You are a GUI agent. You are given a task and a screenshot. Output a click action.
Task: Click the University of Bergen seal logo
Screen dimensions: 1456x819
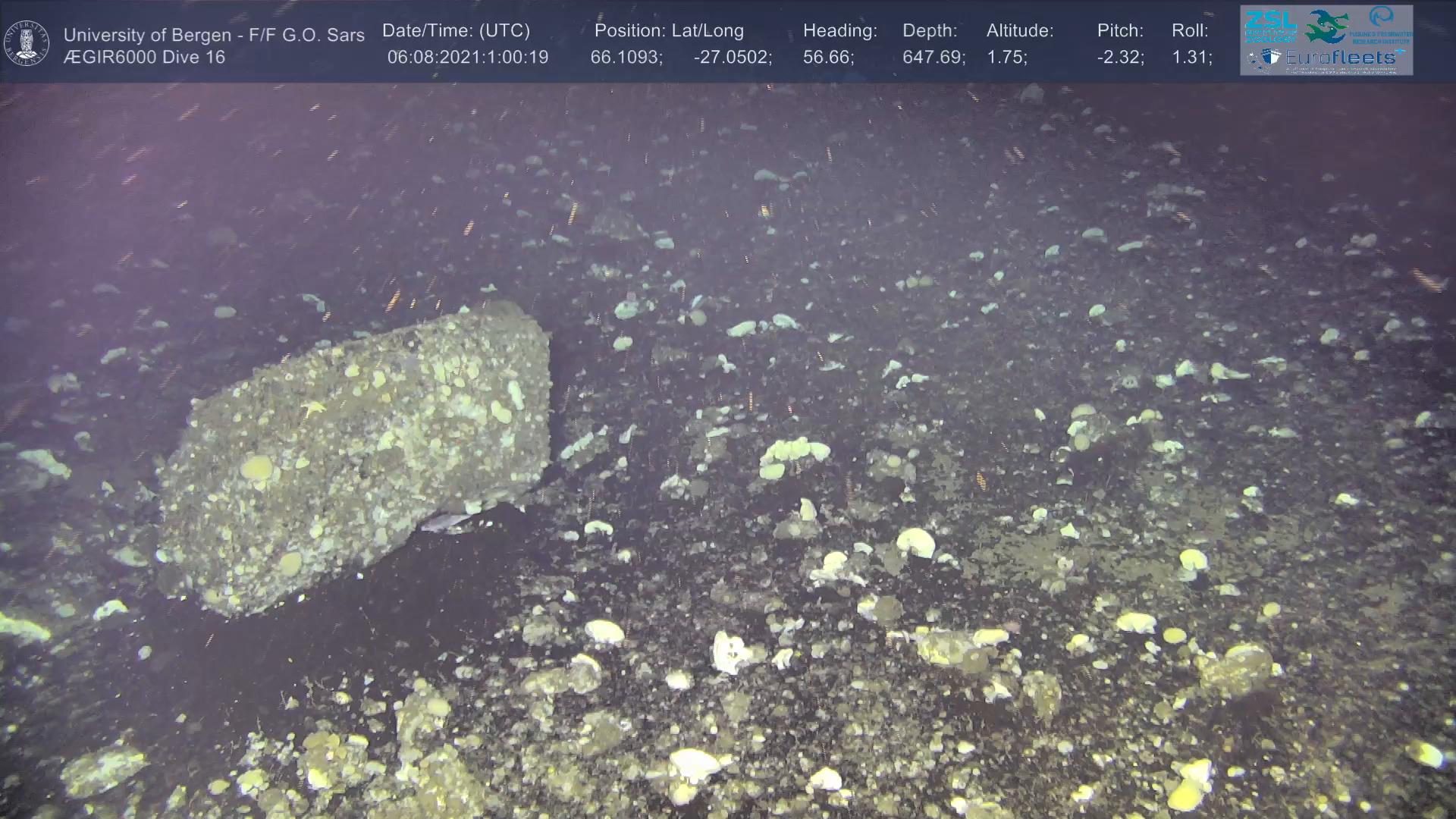click(x=27, y=43)
